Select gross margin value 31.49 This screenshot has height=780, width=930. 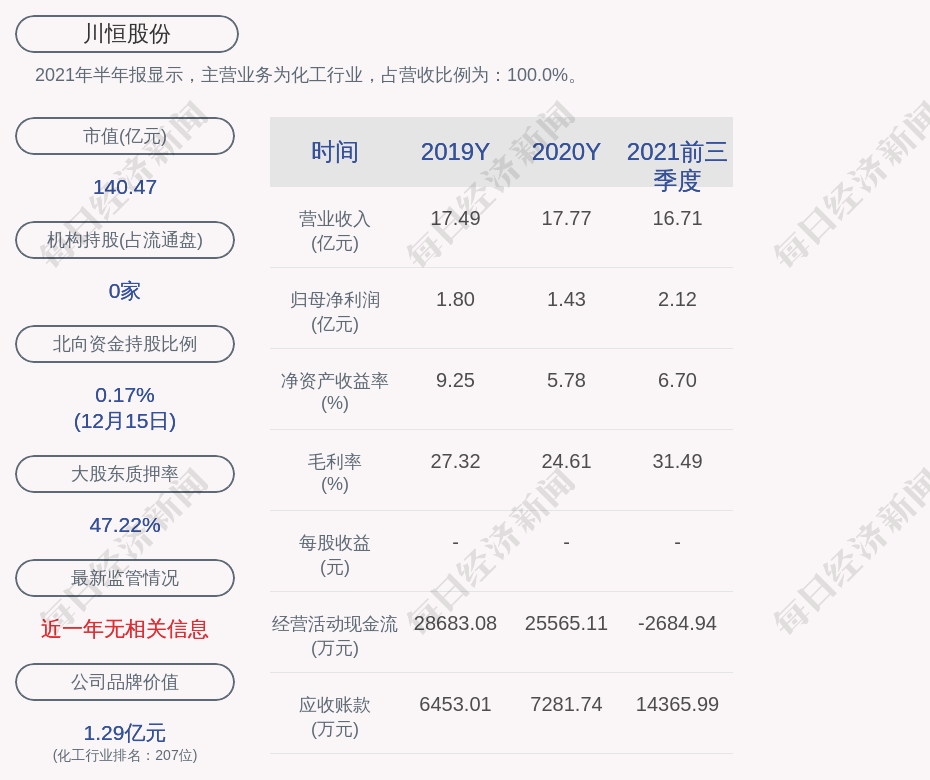pos(677,461)
